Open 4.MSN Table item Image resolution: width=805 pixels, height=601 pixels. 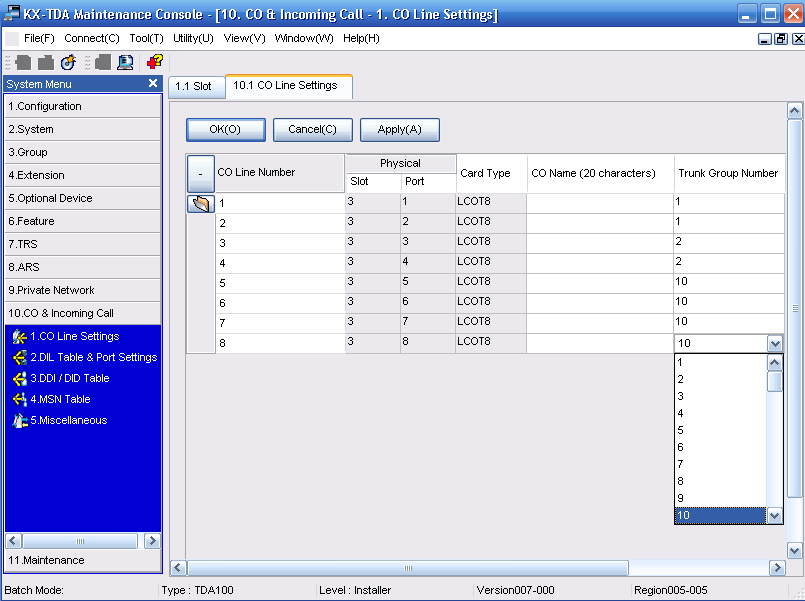coord(60,399)
